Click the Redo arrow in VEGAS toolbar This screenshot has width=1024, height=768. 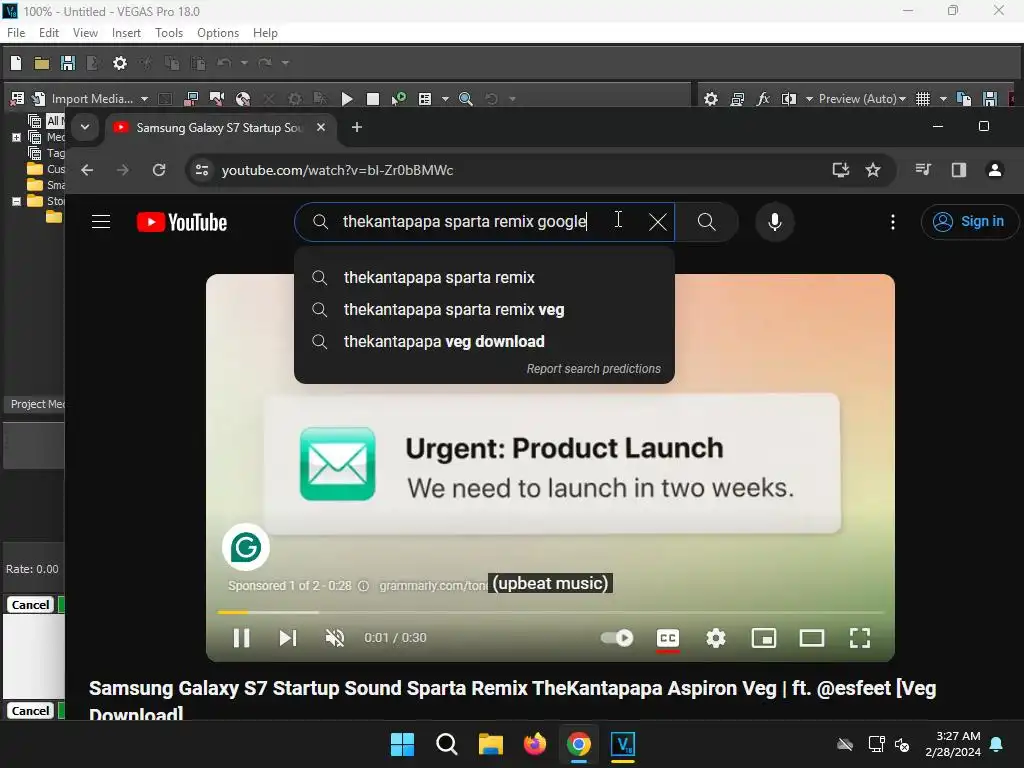click(264, 63)
